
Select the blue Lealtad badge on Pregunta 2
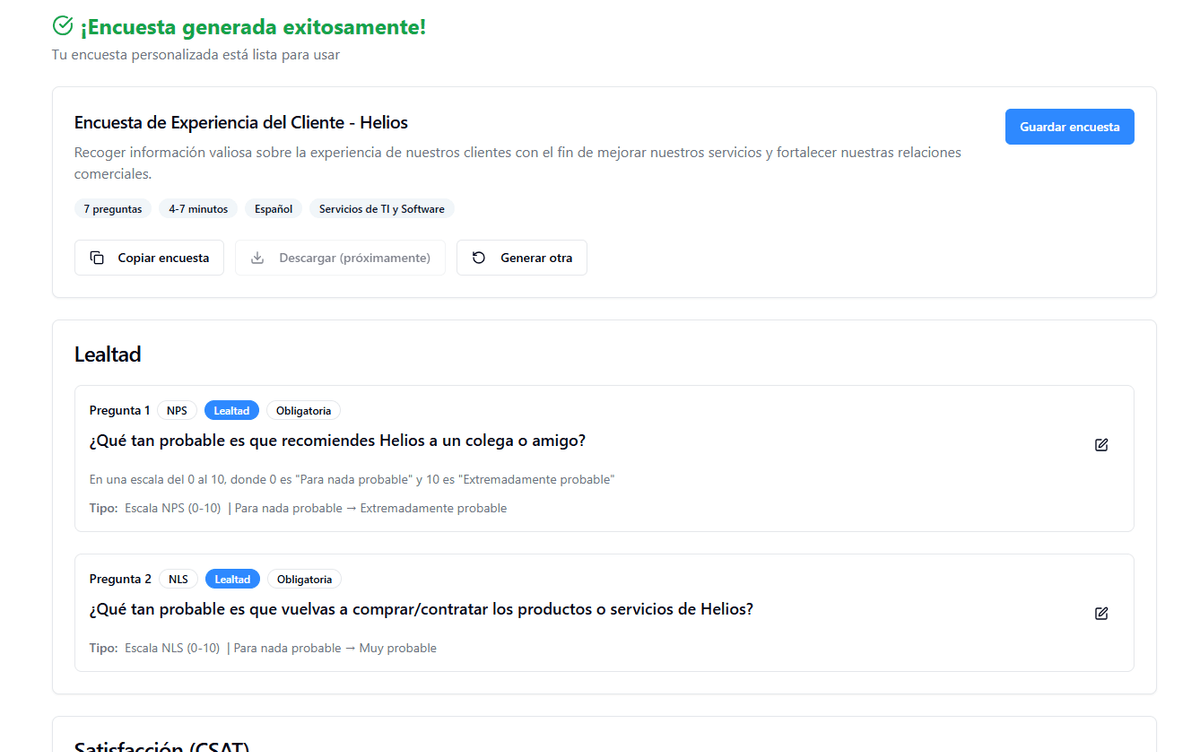click(233, 579)
